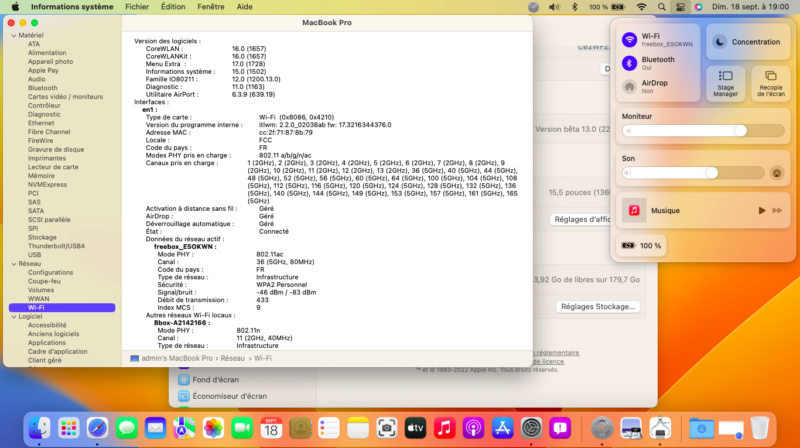The height and width of the screenshot is (448, 800).
Task: Toggle Concentration focus mode
Action: [x=748, y=42]
